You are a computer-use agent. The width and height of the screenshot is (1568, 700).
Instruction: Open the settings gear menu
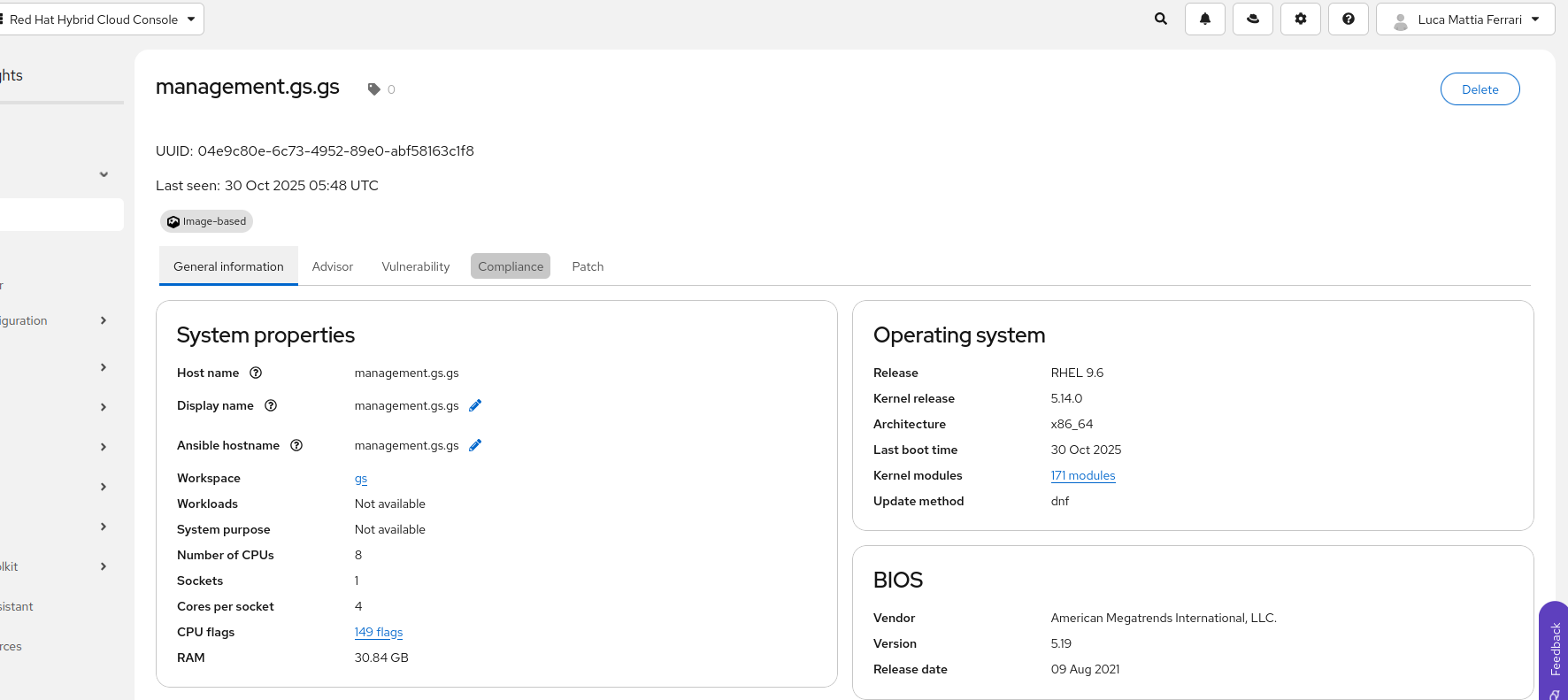[x=1301, y=19]
